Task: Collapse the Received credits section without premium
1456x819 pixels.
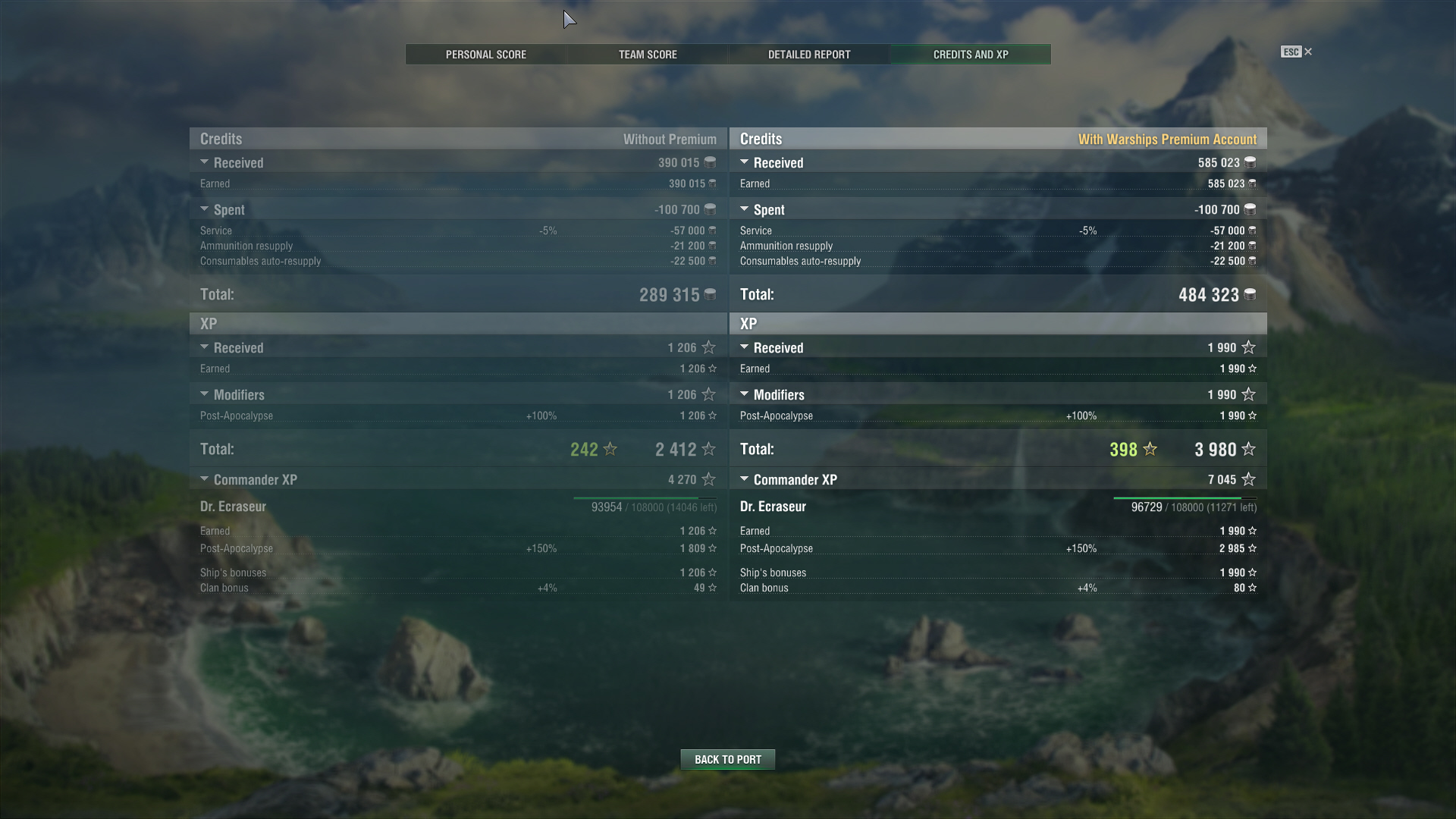Action: [204, 162]
